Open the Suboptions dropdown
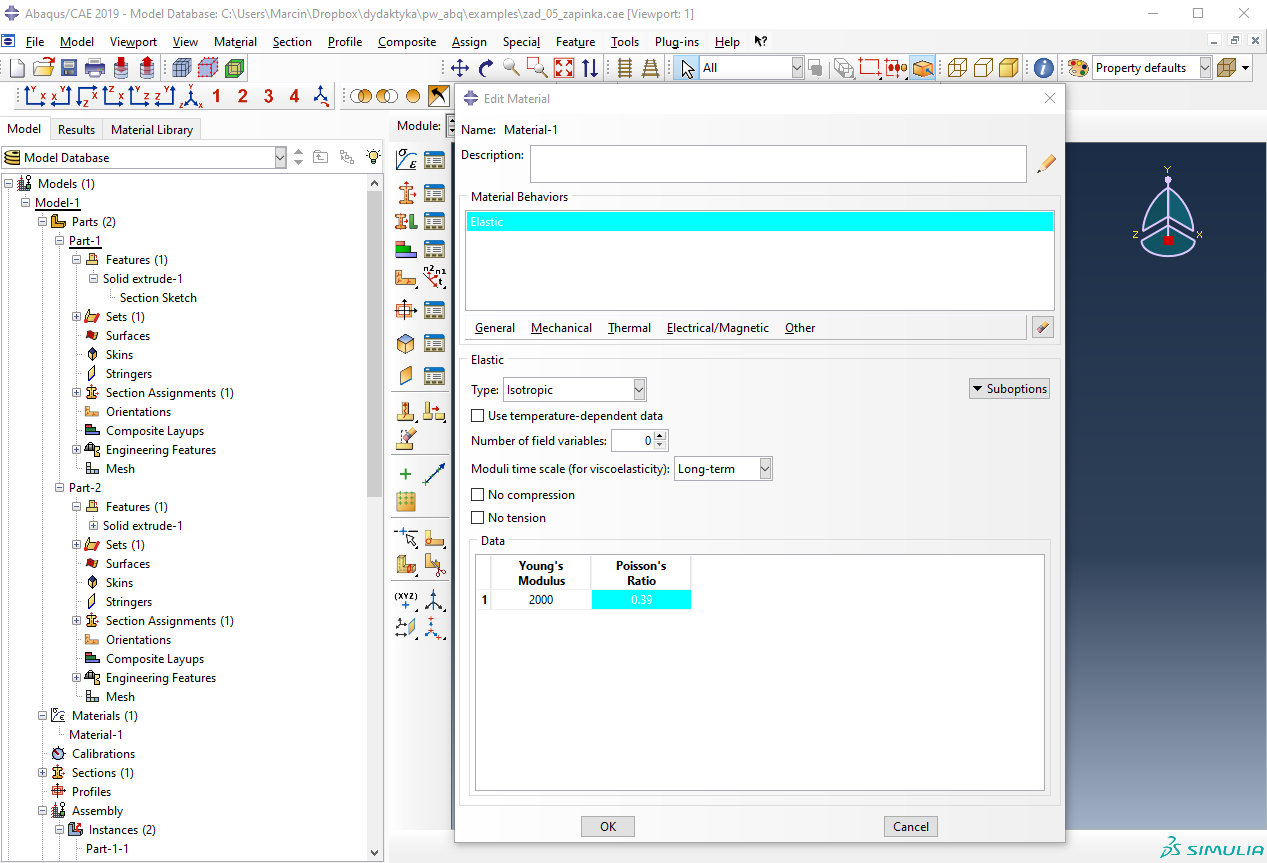This screenshot has width=1267, height=863. click(1009, 389)
